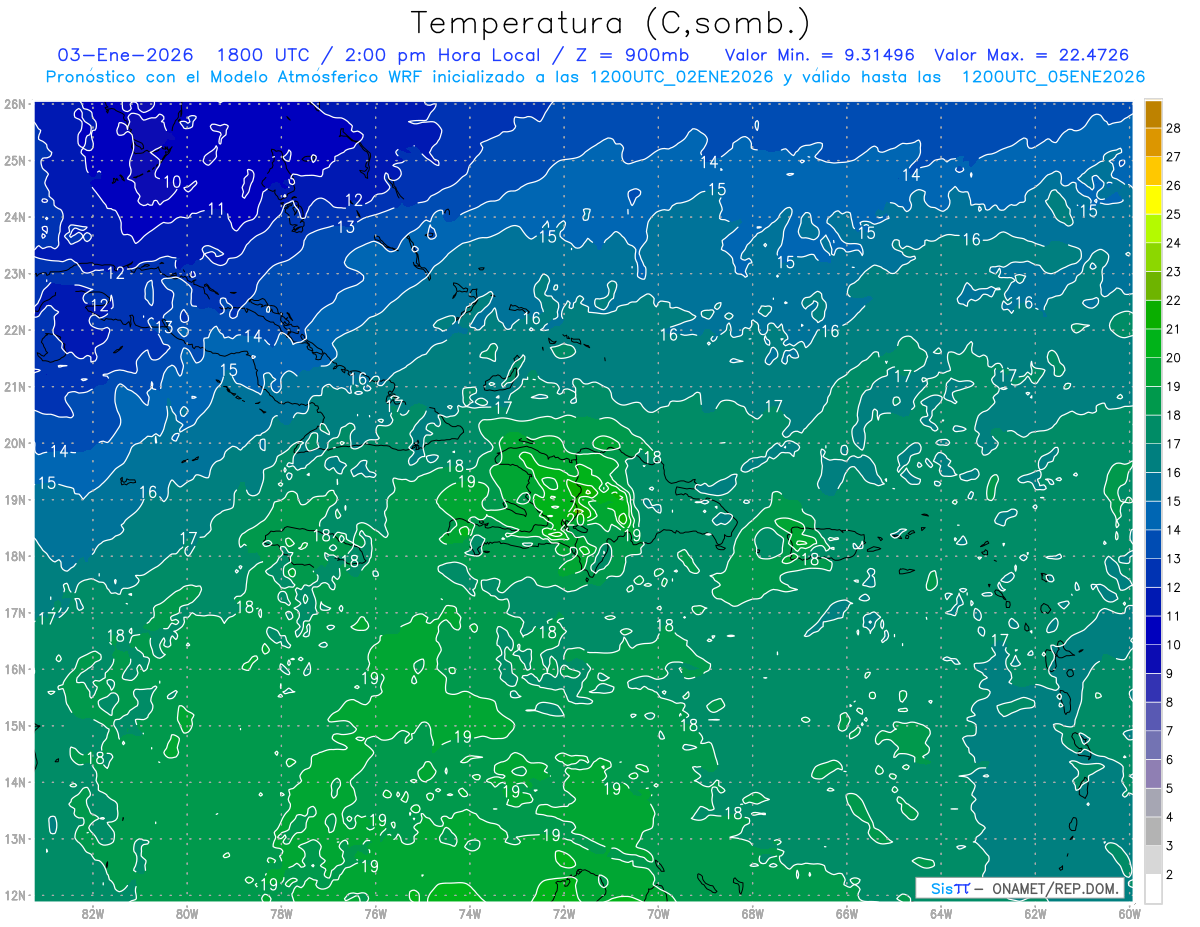The height and width of the screenshot is (927, 1200).
Task: Pick the white bottom color bar segment below 2
Action: [1154, 888]
